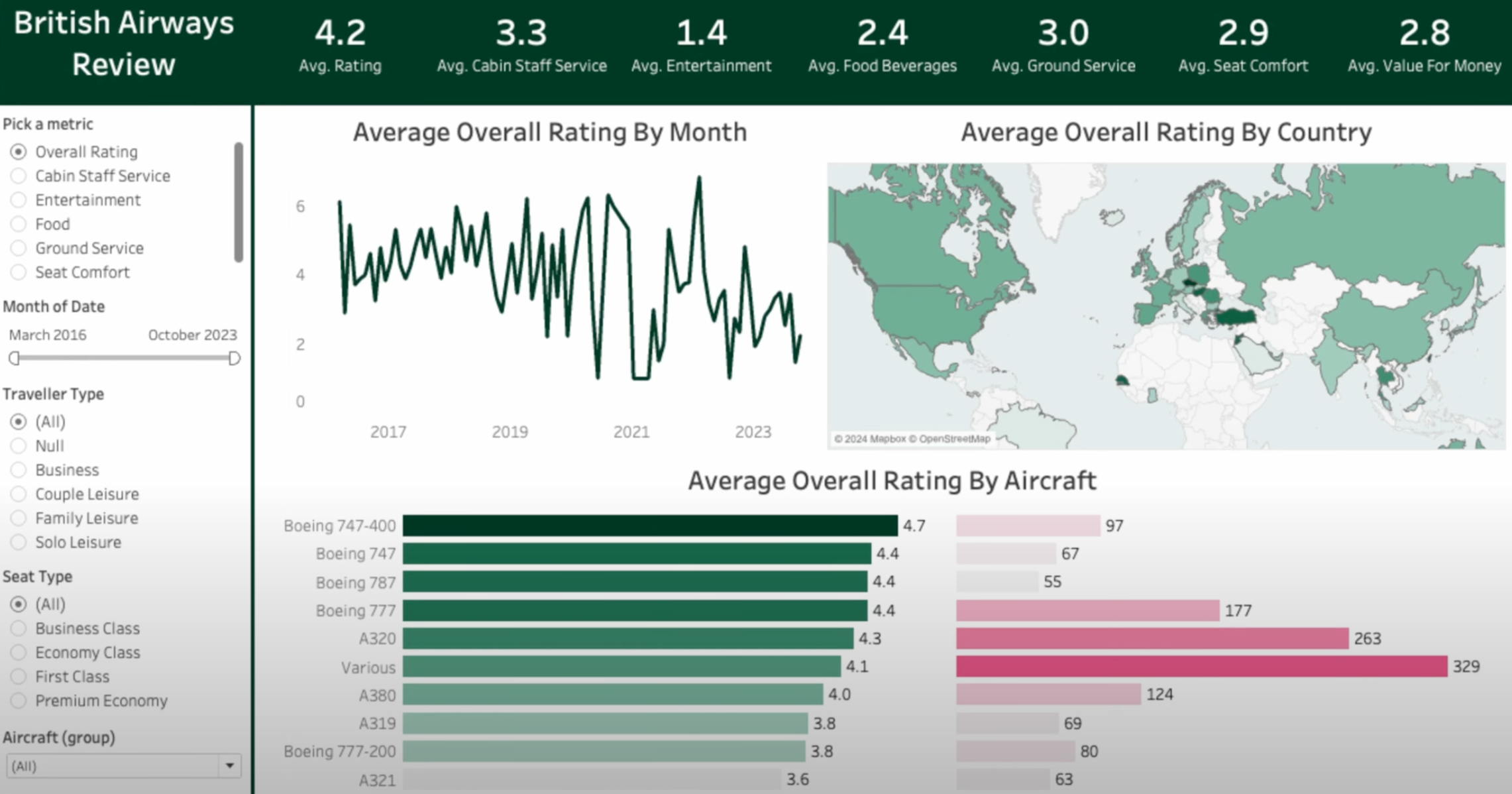The width and height of the screenshot is (1512, 794).
Task: Click the right handle of Month of Date slider
Action: click(x=234, y=359)
